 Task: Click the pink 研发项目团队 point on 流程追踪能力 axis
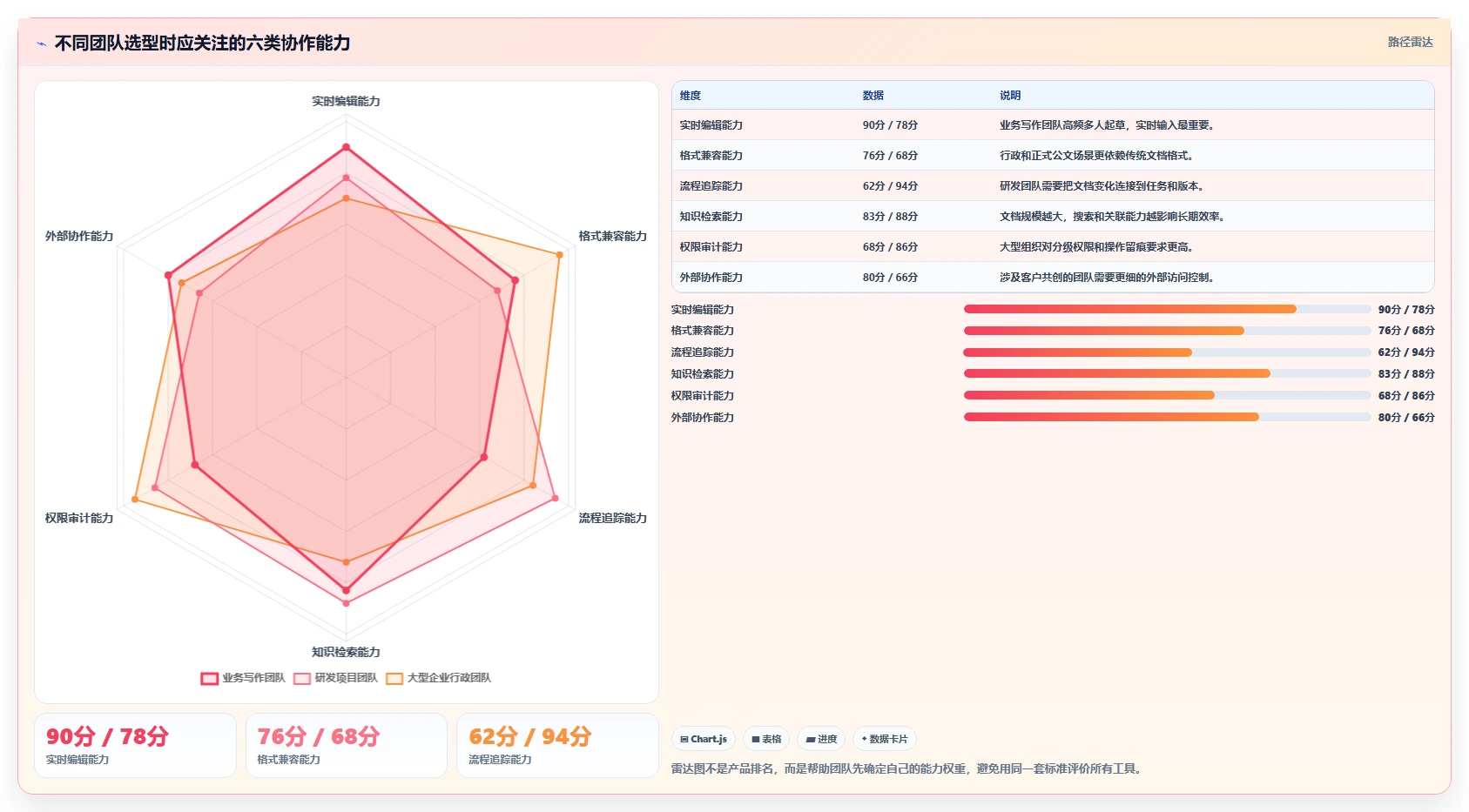(x=555, y=499)
